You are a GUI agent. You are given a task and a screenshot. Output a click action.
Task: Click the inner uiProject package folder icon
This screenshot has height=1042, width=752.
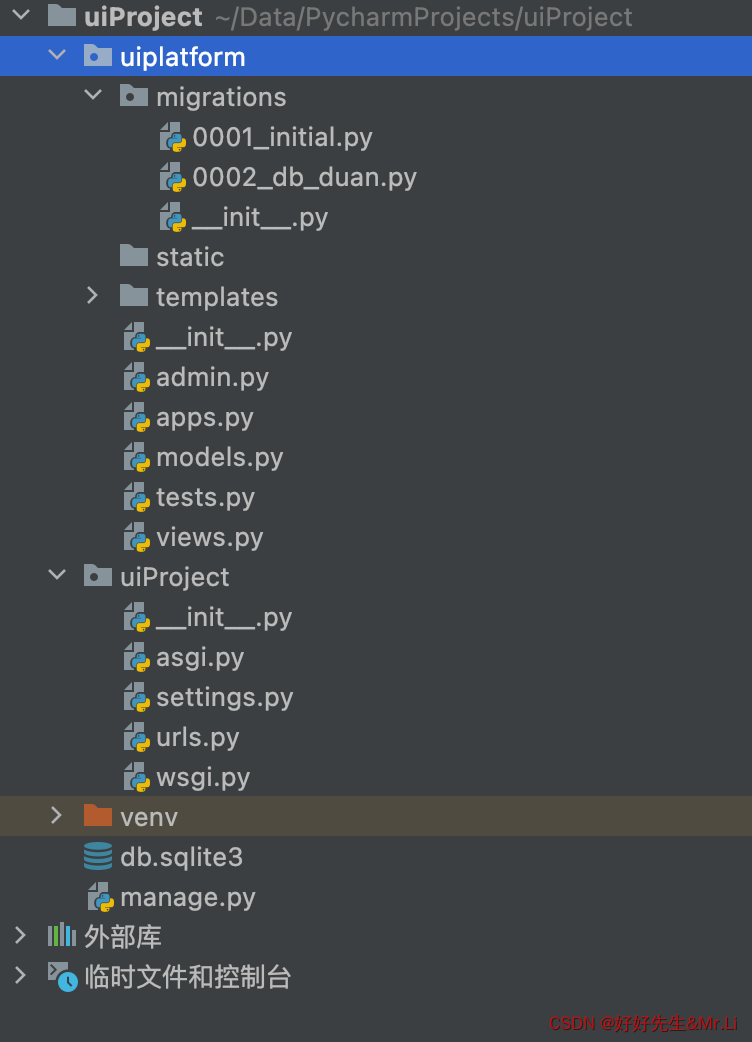pyautogui.click(x=98, y=575)
